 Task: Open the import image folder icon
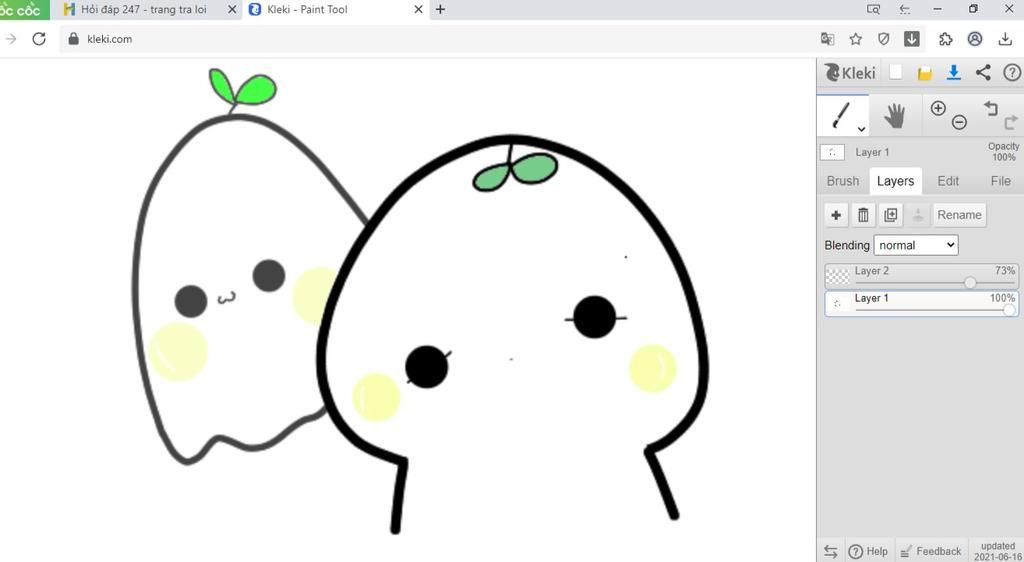pos(925,72)
